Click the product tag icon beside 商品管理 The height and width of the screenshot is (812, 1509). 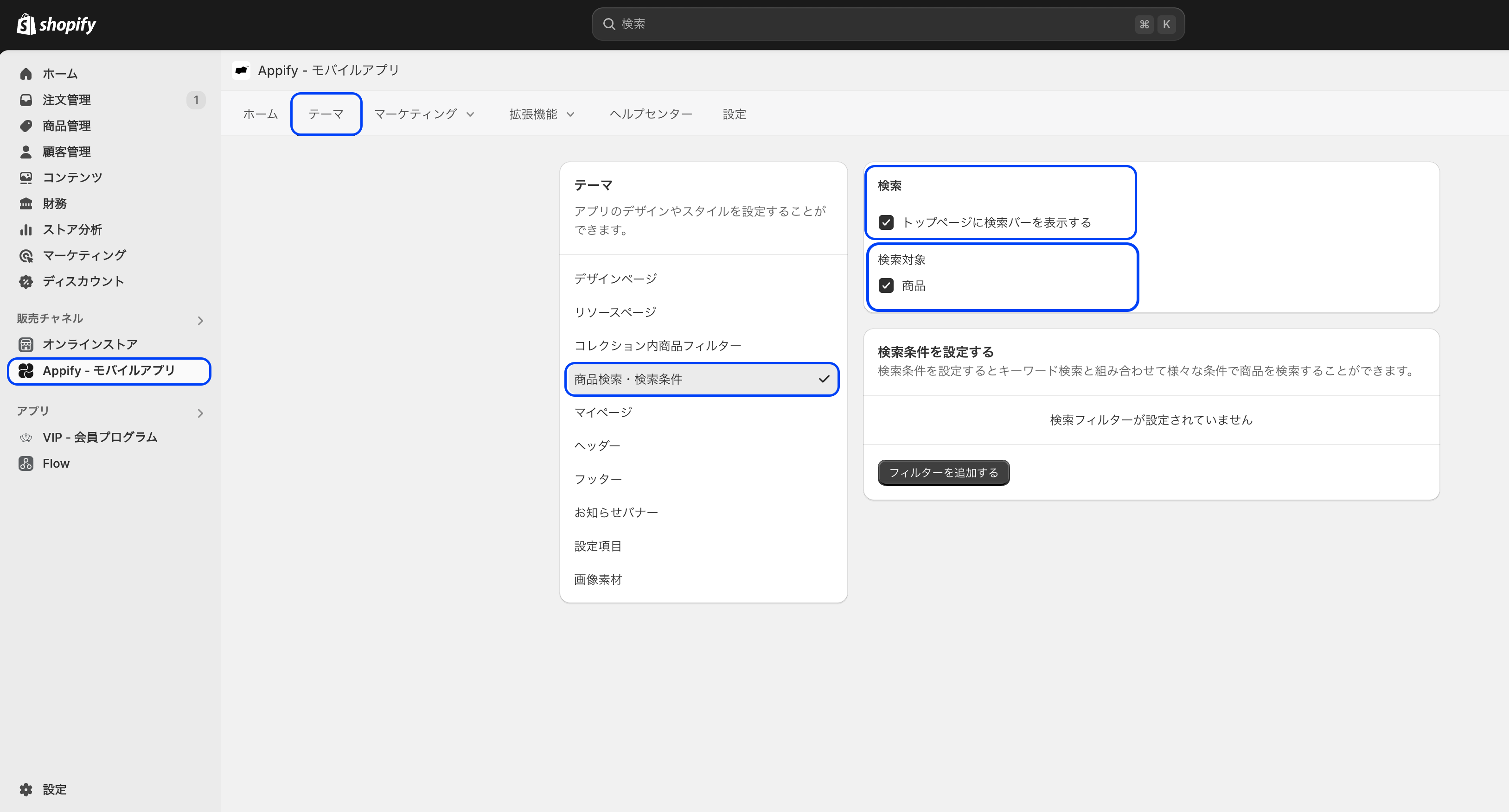pos(26,126)
